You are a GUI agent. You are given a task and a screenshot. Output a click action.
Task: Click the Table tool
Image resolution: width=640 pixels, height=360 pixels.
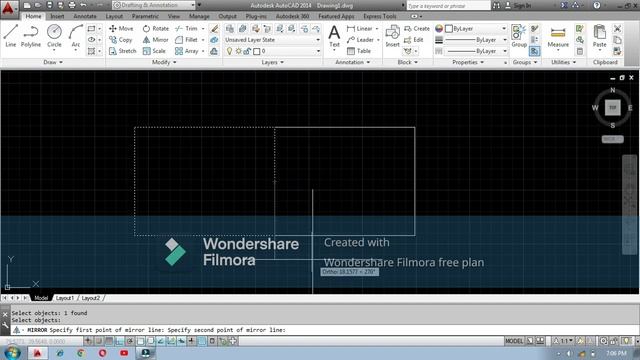359,51
